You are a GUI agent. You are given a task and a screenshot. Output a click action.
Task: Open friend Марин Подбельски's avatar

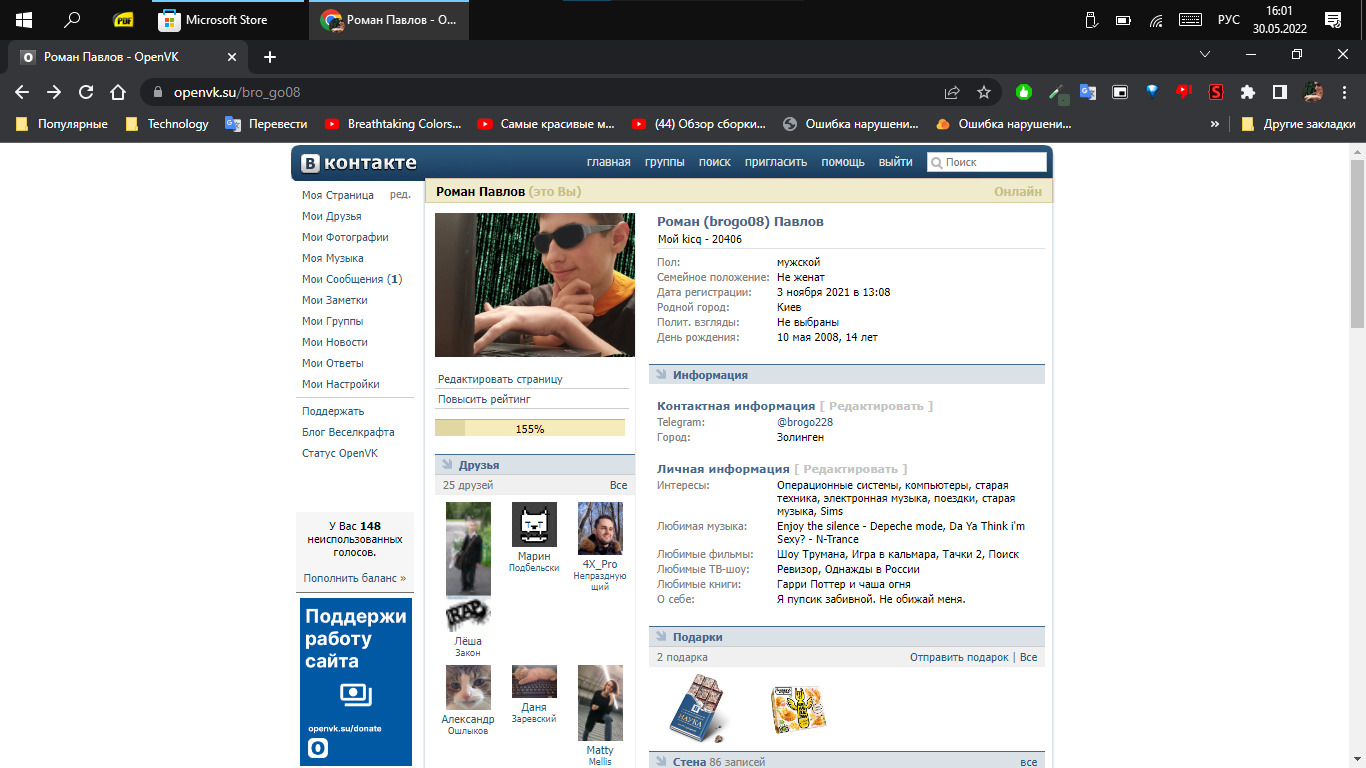(x=534, y=524)
